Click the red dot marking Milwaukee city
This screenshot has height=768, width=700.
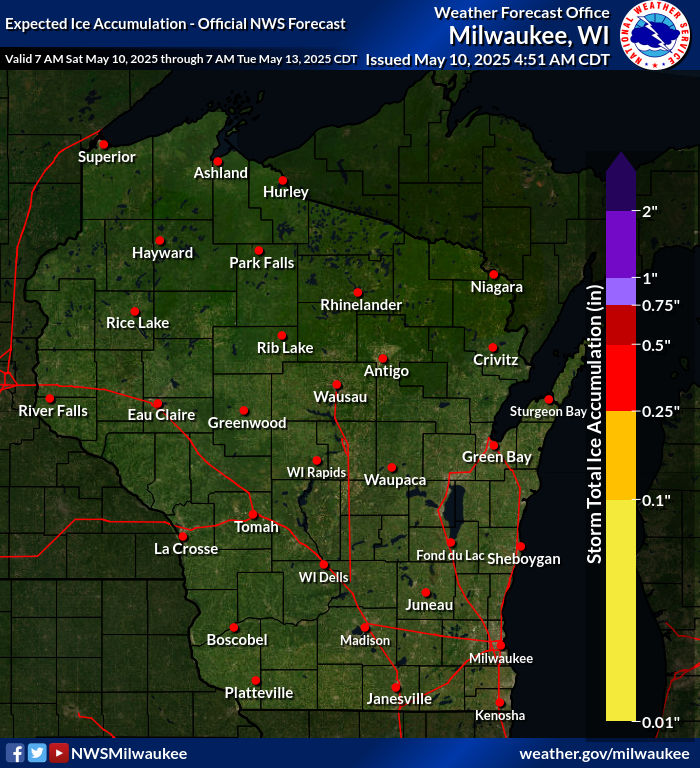point(501,645)
